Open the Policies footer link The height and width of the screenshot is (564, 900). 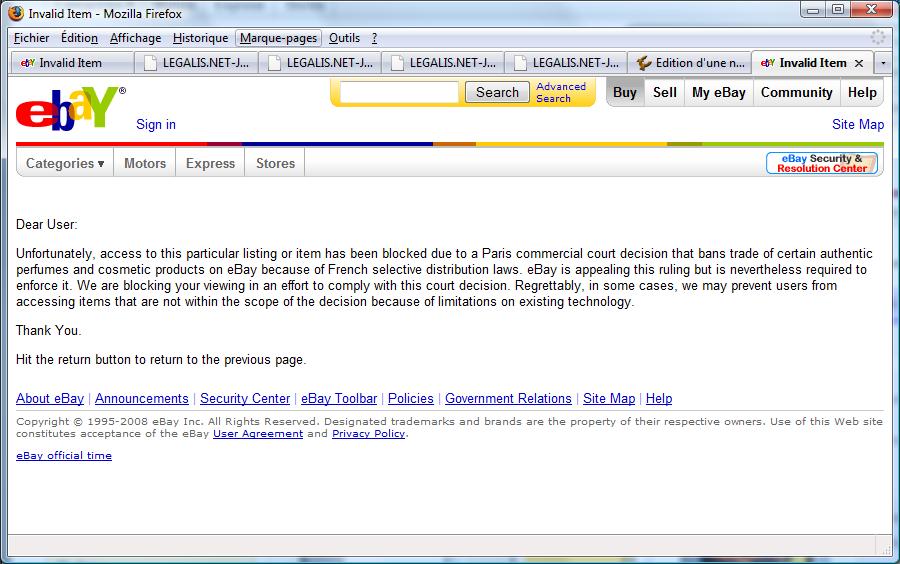click(x=410, y=398)
